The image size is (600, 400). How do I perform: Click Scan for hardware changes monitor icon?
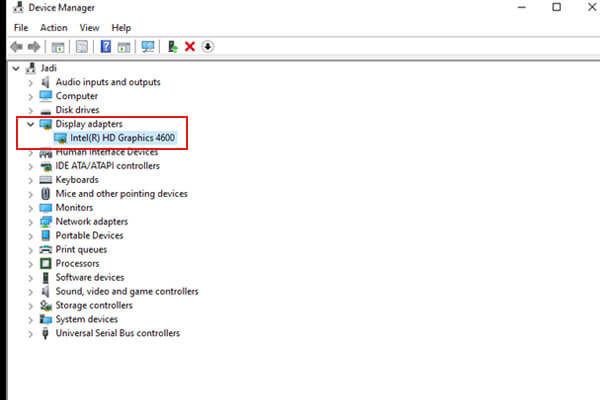[148, 47]
